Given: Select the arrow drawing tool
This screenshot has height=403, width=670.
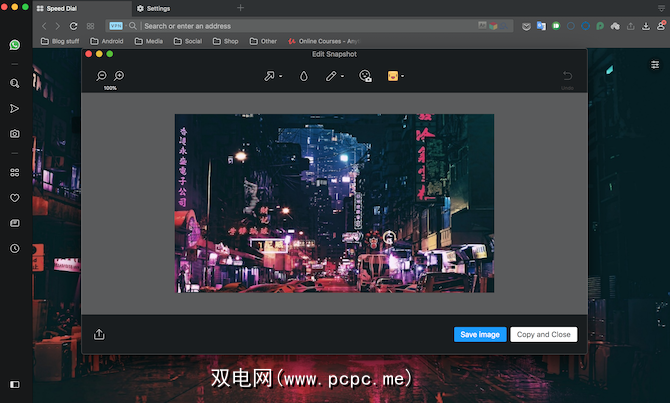Looking at the screenshot, I should pos(268,76).
